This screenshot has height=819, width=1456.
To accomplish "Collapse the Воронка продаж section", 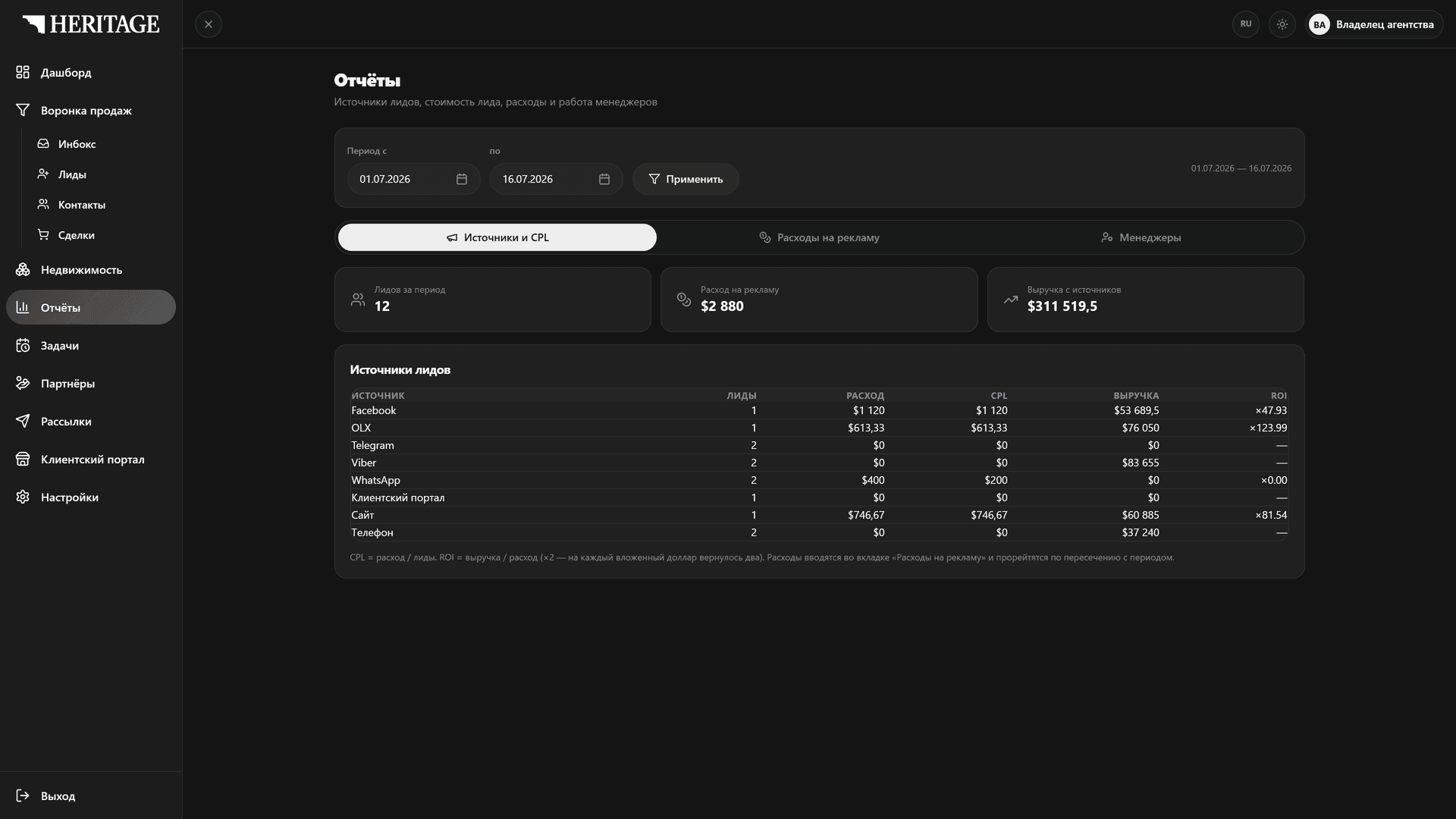I will click(91, 110).
